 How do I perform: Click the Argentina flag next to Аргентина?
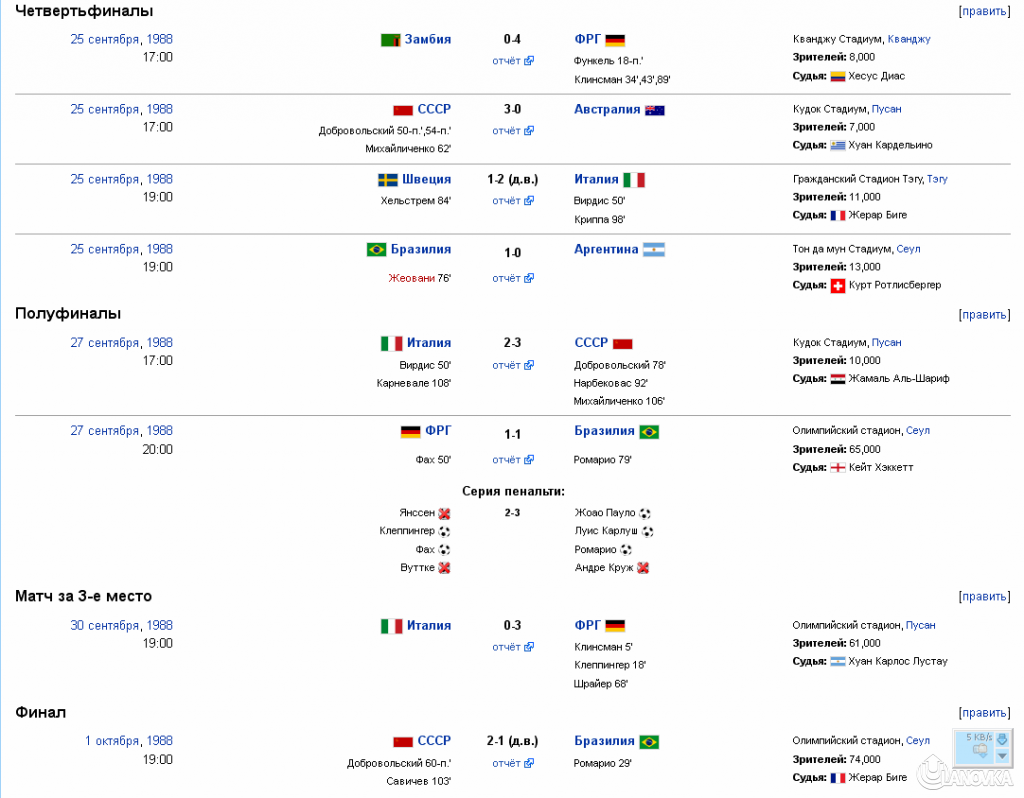pyautogui.click(x=654, y=250)
